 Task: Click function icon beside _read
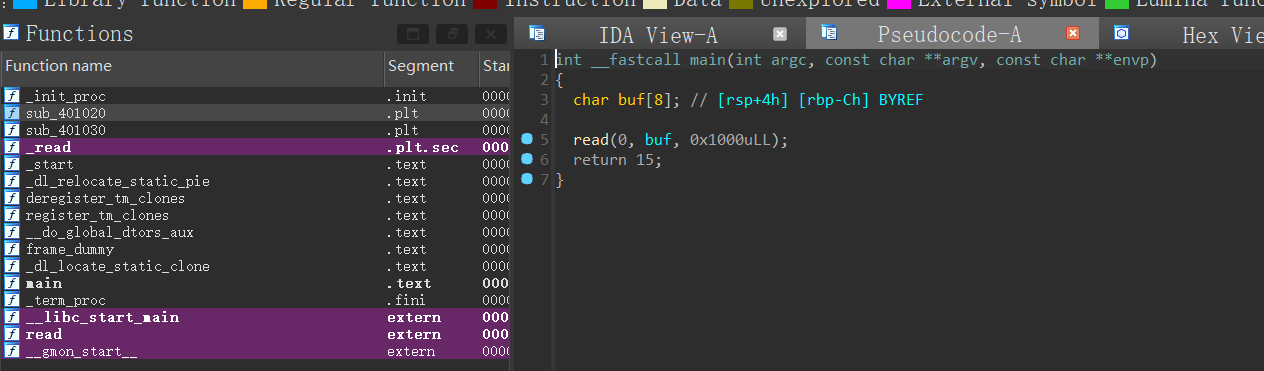point(12,147)
